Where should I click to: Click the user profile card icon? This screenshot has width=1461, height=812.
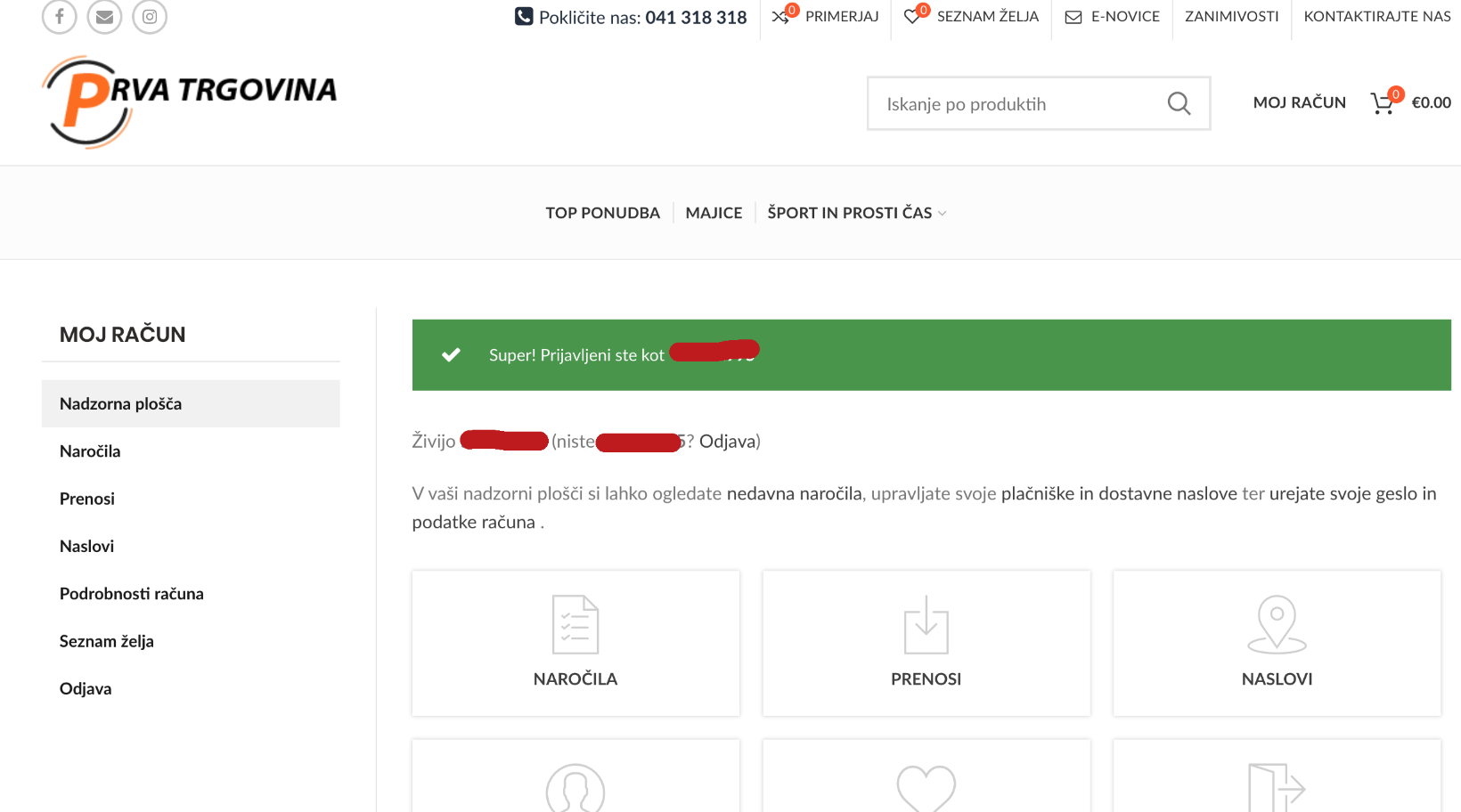575,788
